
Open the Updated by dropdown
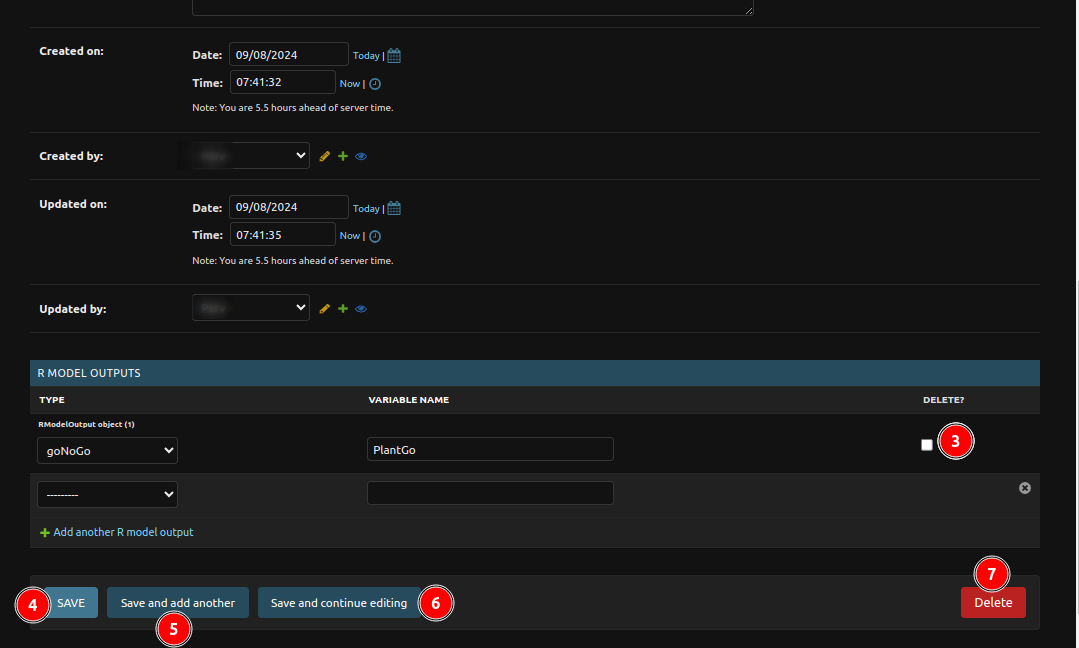(x=251, y=308)
